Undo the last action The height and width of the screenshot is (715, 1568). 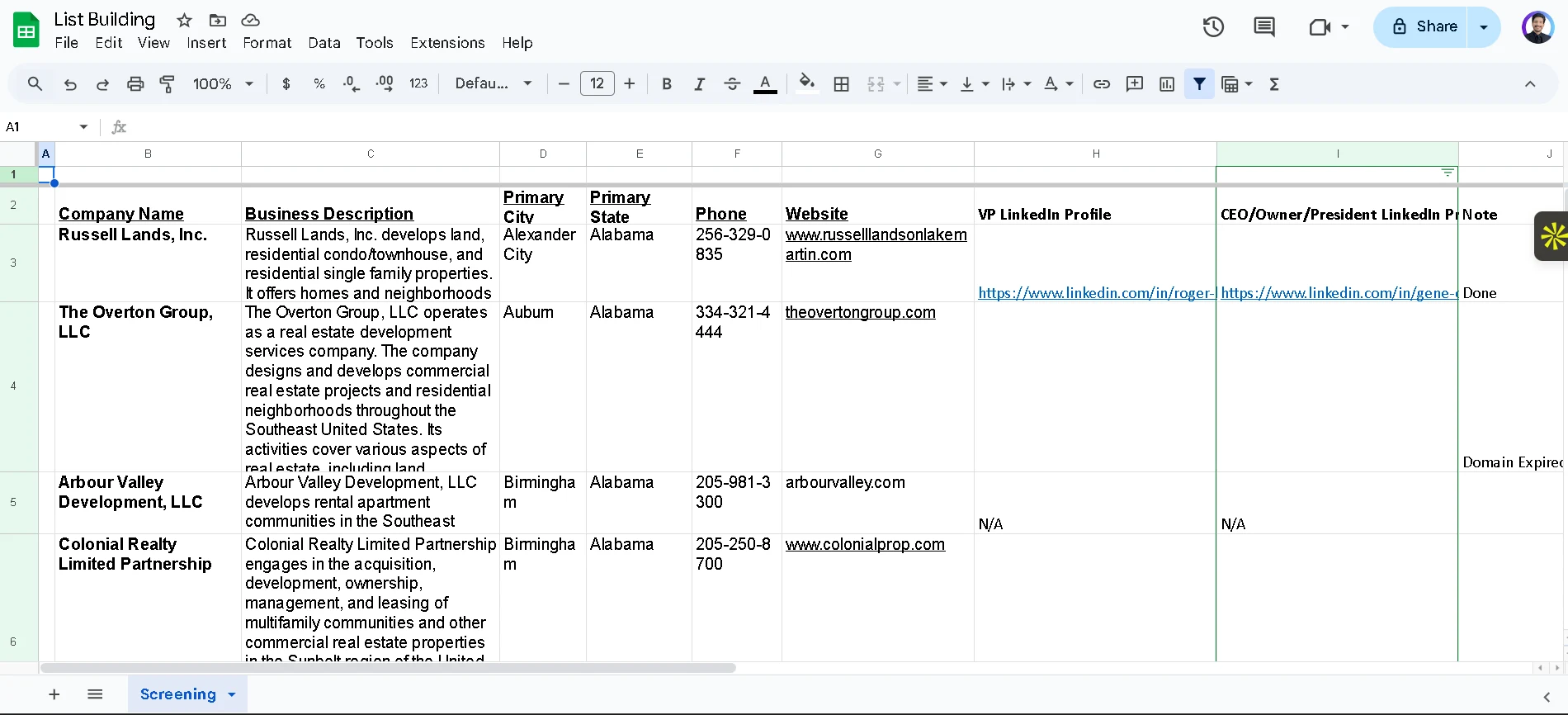pos(70,83)
